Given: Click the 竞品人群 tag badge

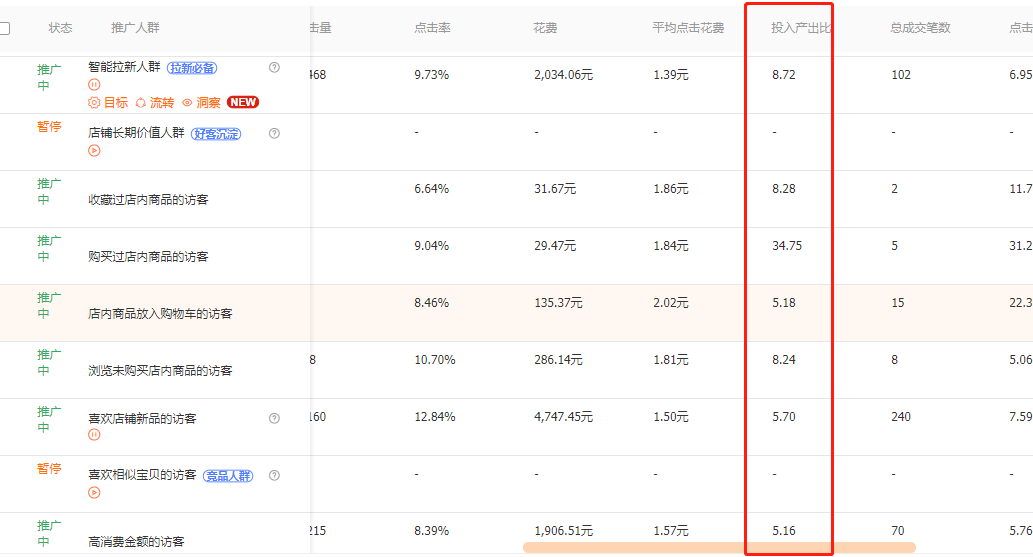Looking at the screenshot, I should (229, 476).
